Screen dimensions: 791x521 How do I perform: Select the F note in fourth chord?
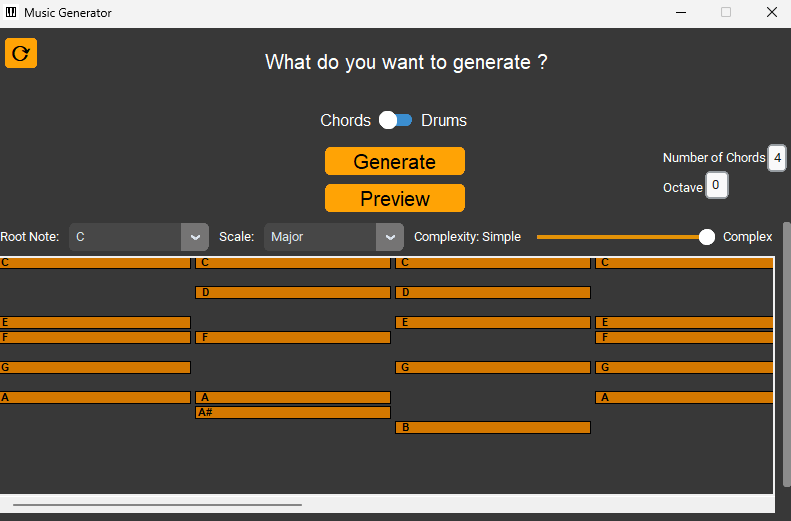pyautogui.click(x=684, y=337)
